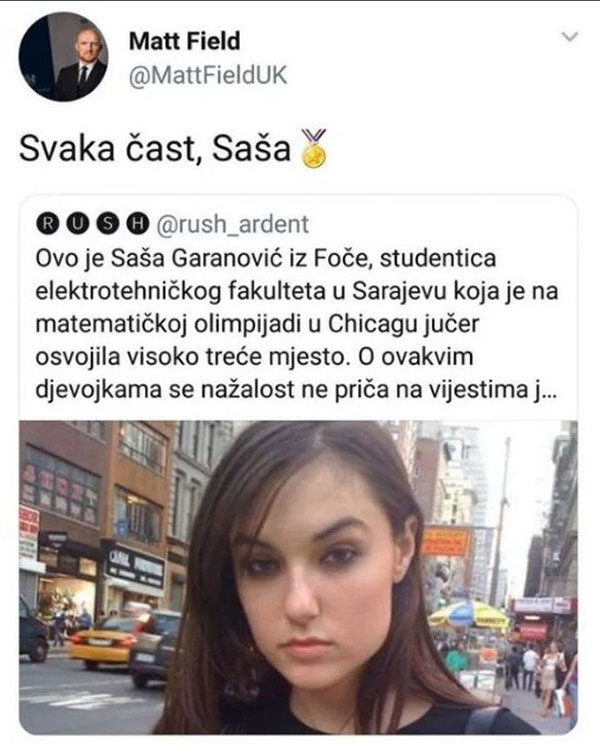Open the quoted tweet text body
Image resolution: width=600 pixels, height=744 pixels.
click(296, 324)
